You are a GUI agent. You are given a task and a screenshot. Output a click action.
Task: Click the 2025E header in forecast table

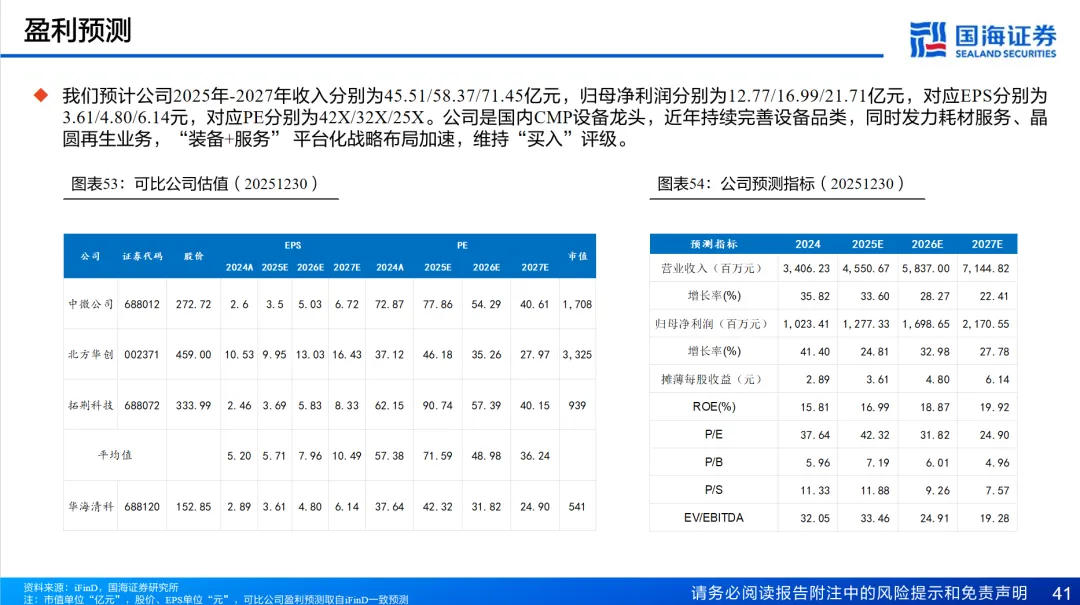tap(867, 244)
